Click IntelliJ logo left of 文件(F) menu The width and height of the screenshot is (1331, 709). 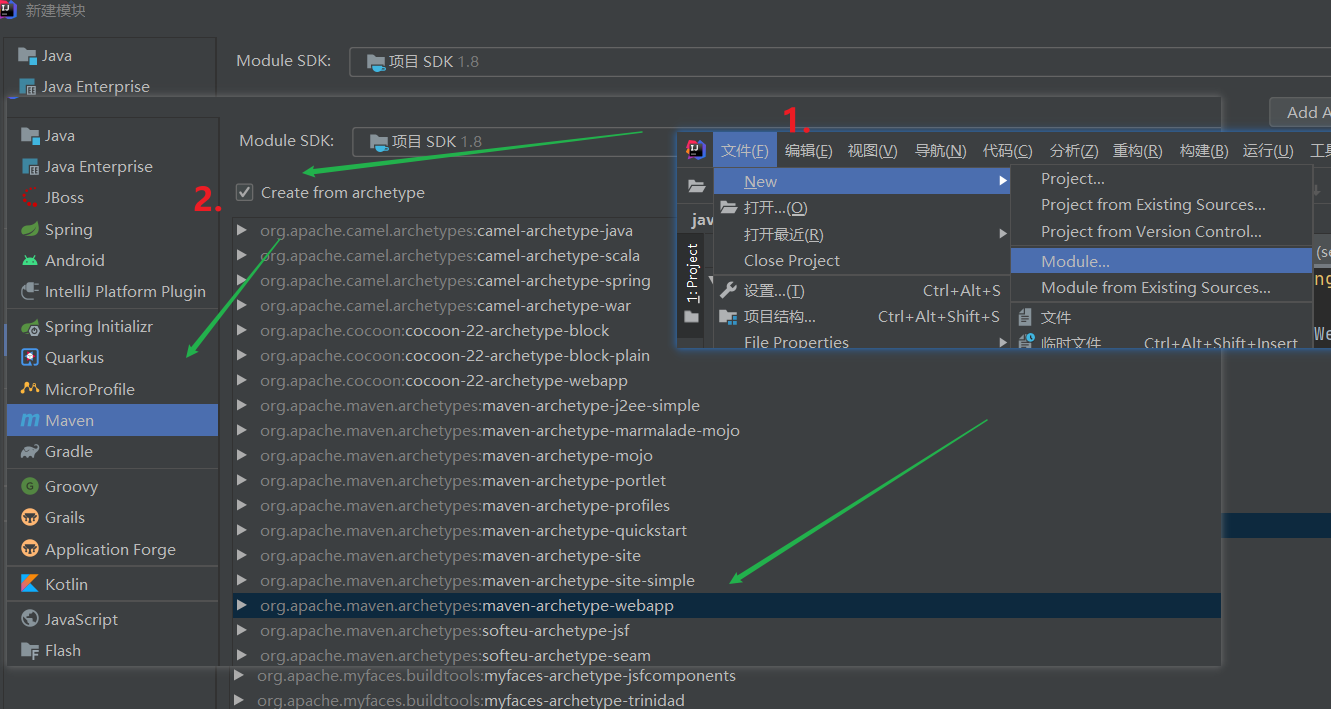click(695, 150)
